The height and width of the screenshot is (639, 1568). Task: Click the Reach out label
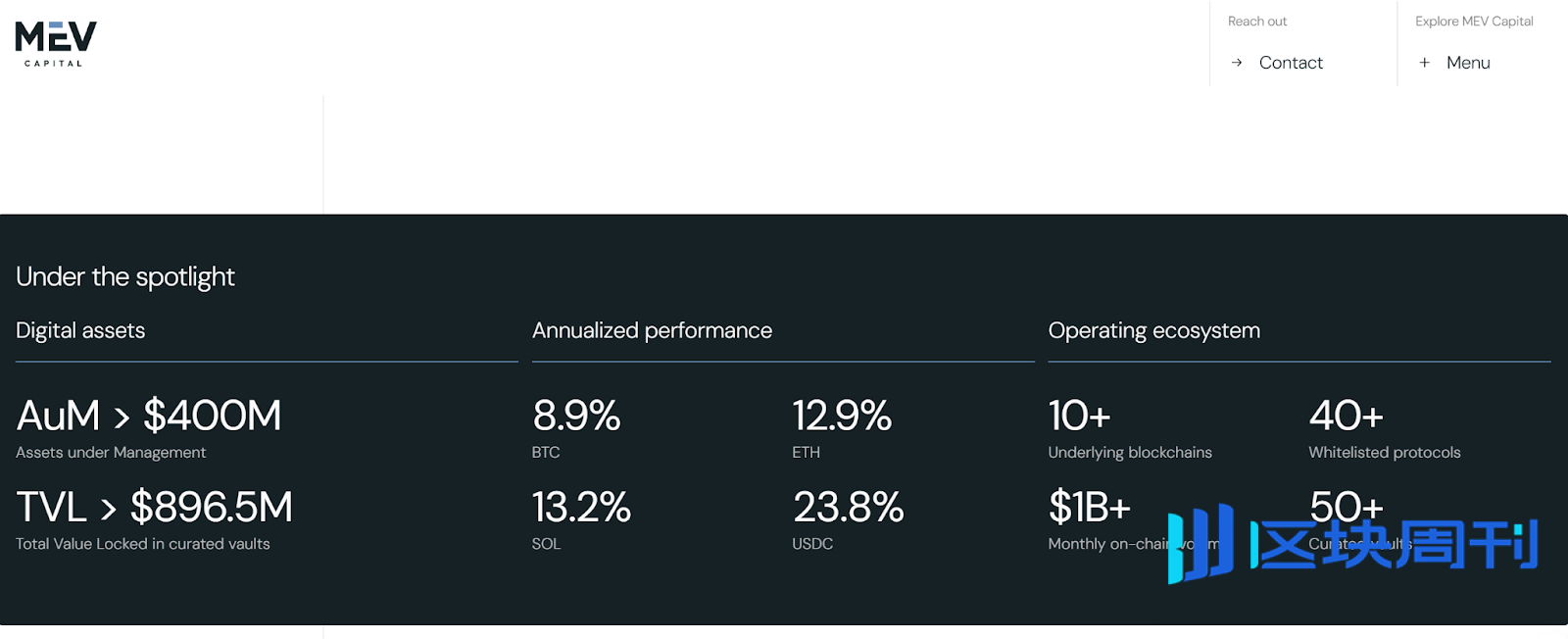(1257, 22)
